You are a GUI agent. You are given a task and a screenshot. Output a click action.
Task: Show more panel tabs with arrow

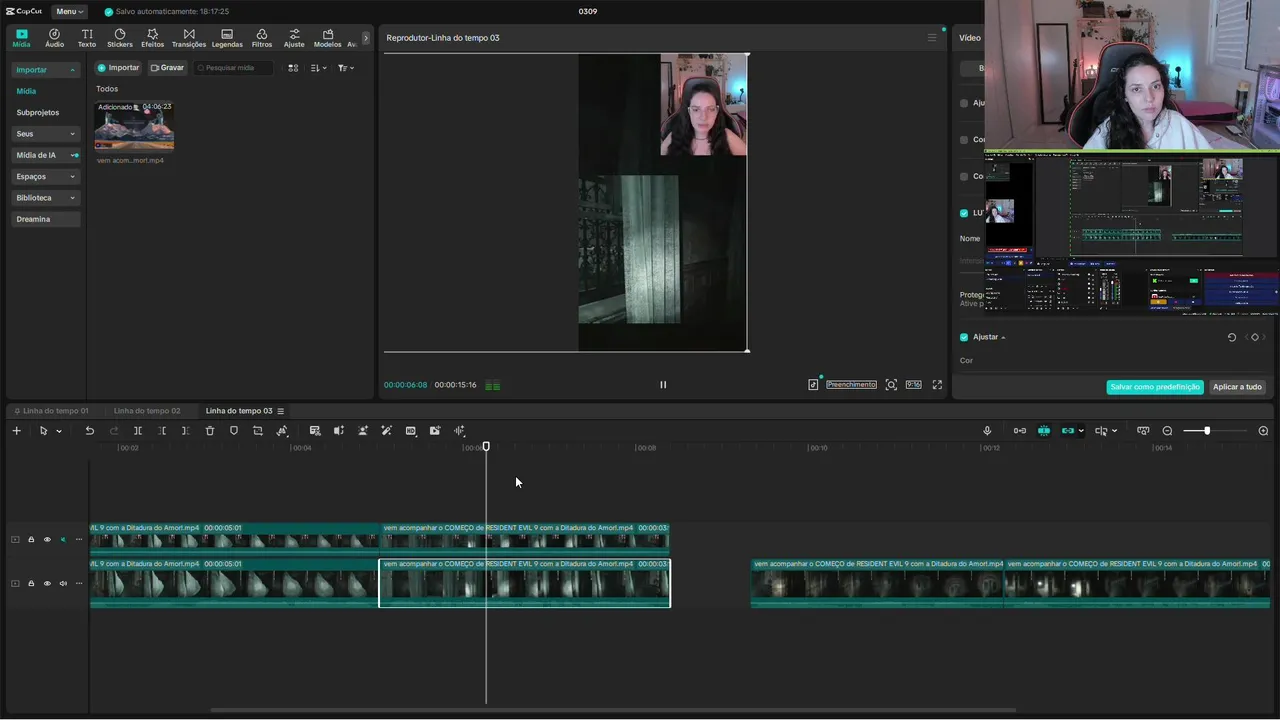point(365,38)
